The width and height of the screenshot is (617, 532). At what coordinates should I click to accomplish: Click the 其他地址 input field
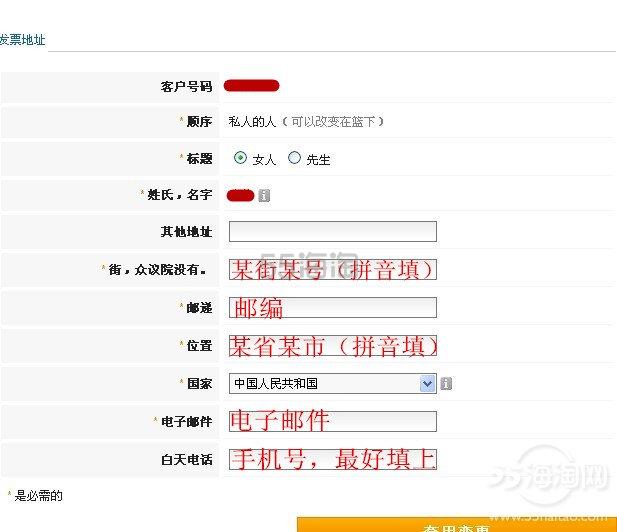333,231
